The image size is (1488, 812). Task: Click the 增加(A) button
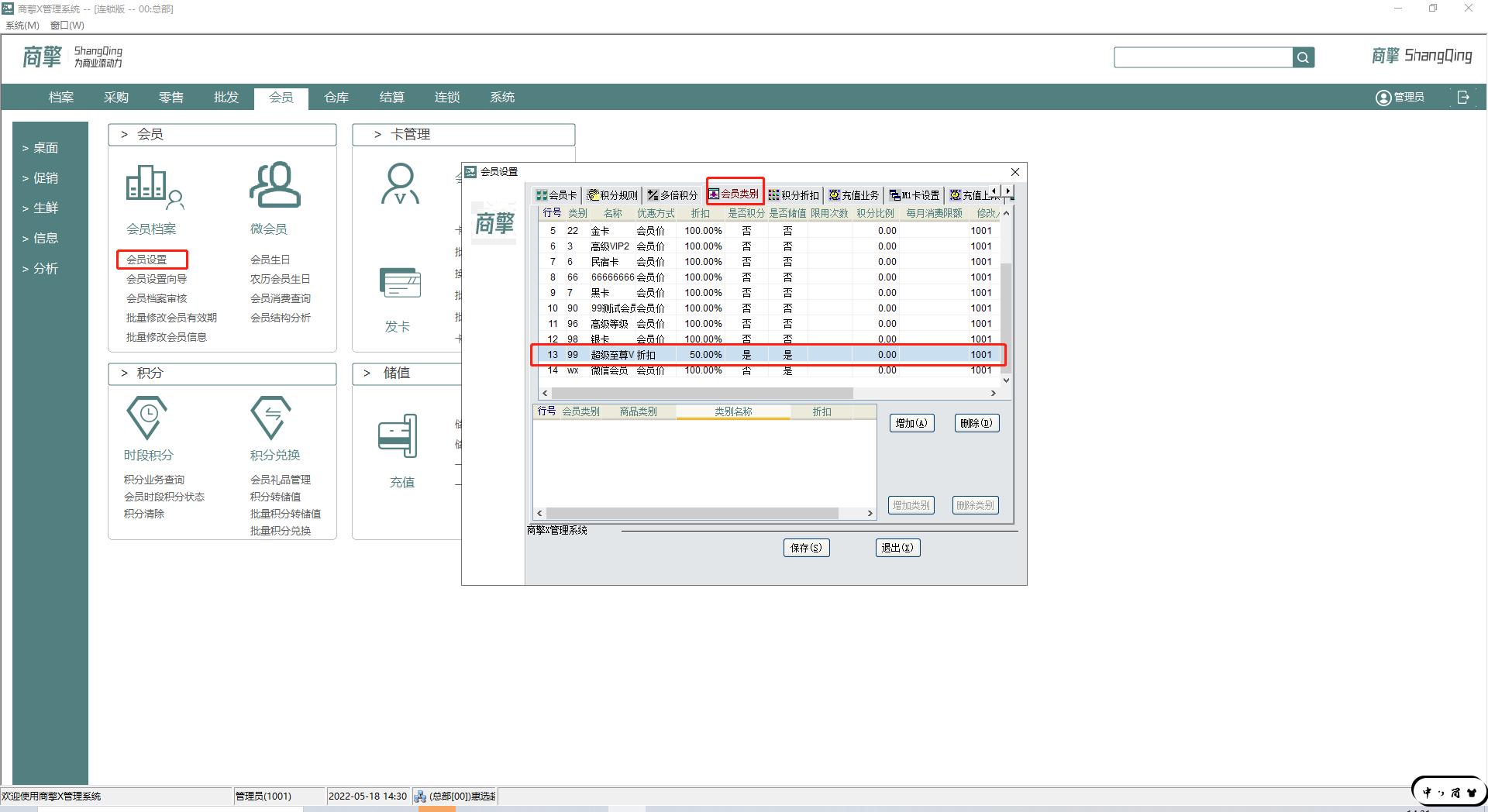click(911, 423)
